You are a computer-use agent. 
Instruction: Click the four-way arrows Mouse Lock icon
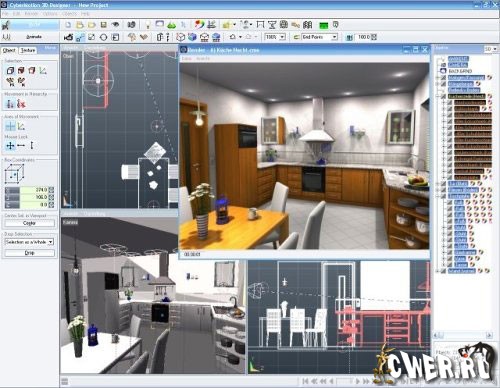click(x=10, y=146)
